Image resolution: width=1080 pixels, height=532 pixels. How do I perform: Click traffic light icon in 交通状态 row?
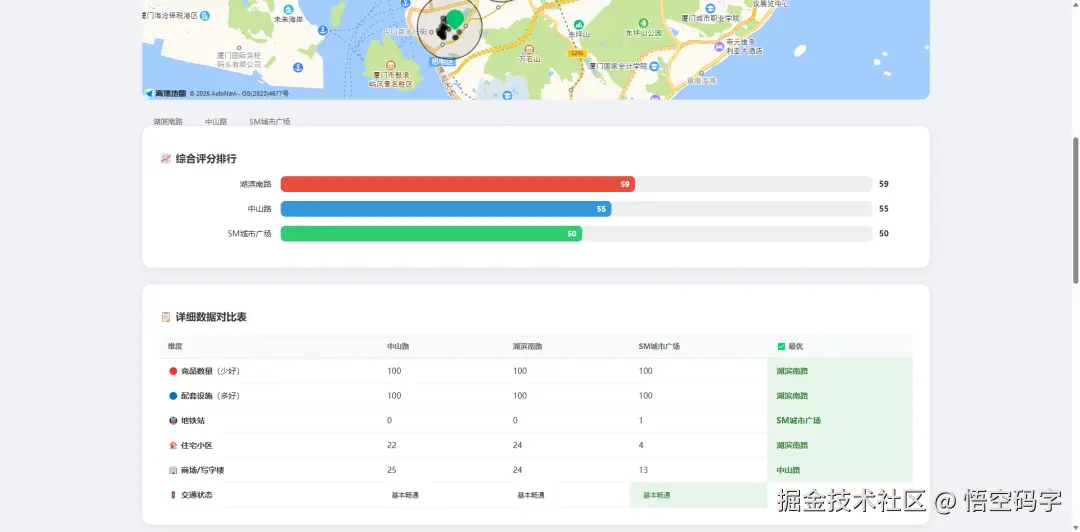[173, 495]
